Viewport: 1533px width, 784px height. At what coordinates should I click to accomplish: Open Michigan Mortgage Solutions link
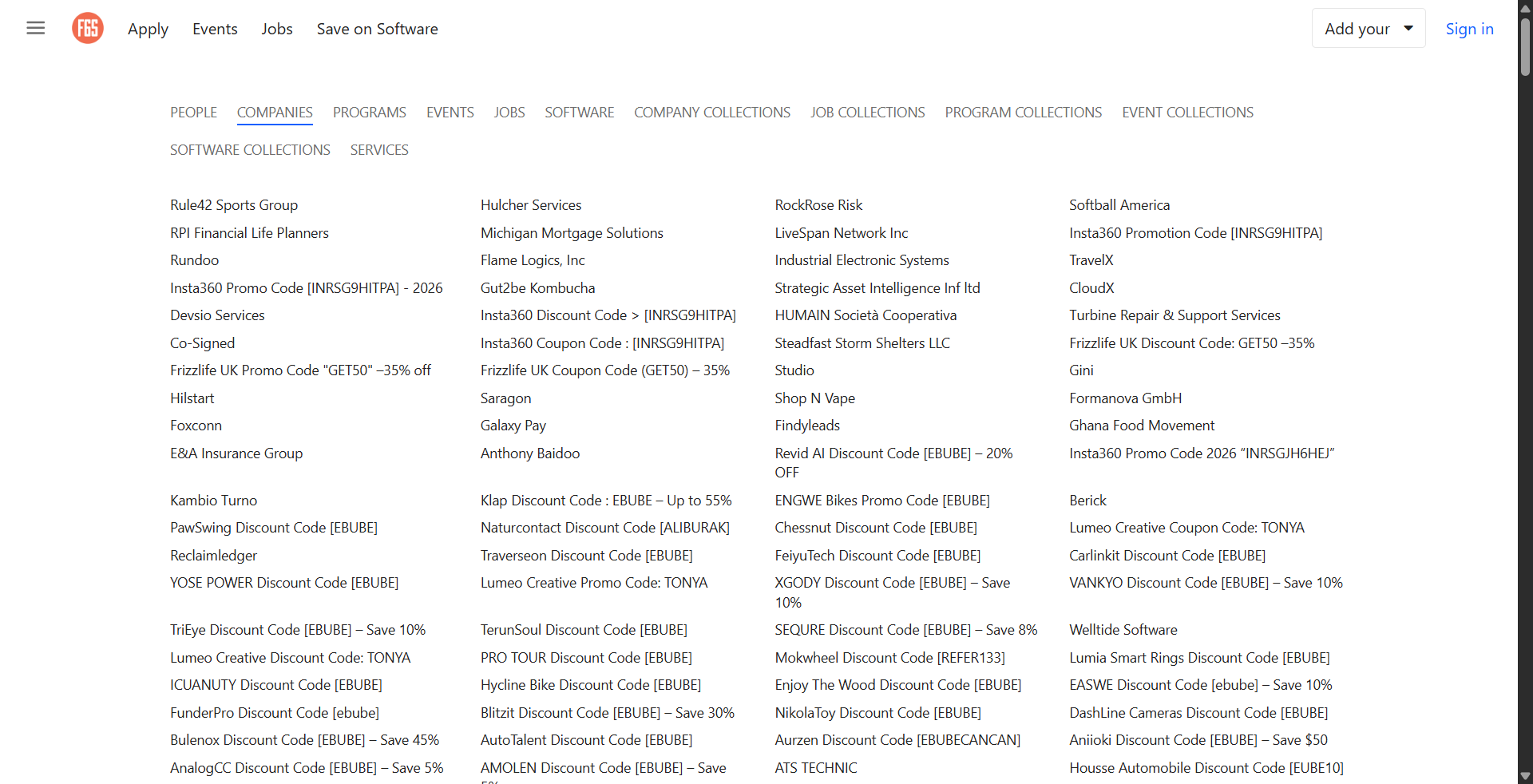[572, 233]
